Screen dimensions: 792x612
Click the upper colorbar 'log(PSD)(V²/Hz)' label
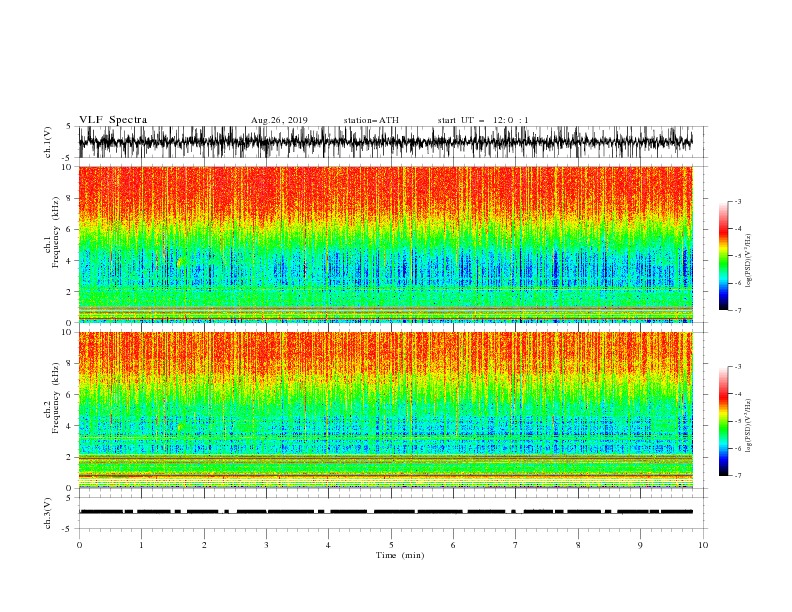click(x=748, y=261)
